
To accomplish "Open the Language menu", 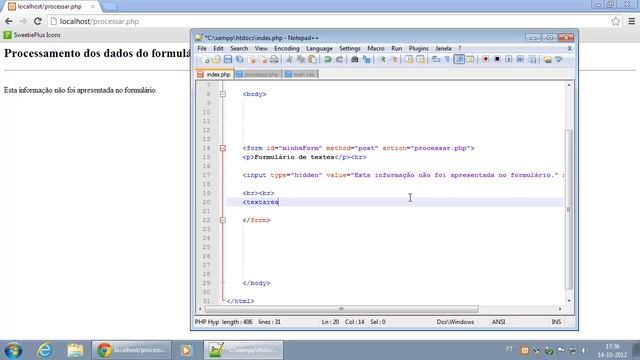I will tap(319, 48).
